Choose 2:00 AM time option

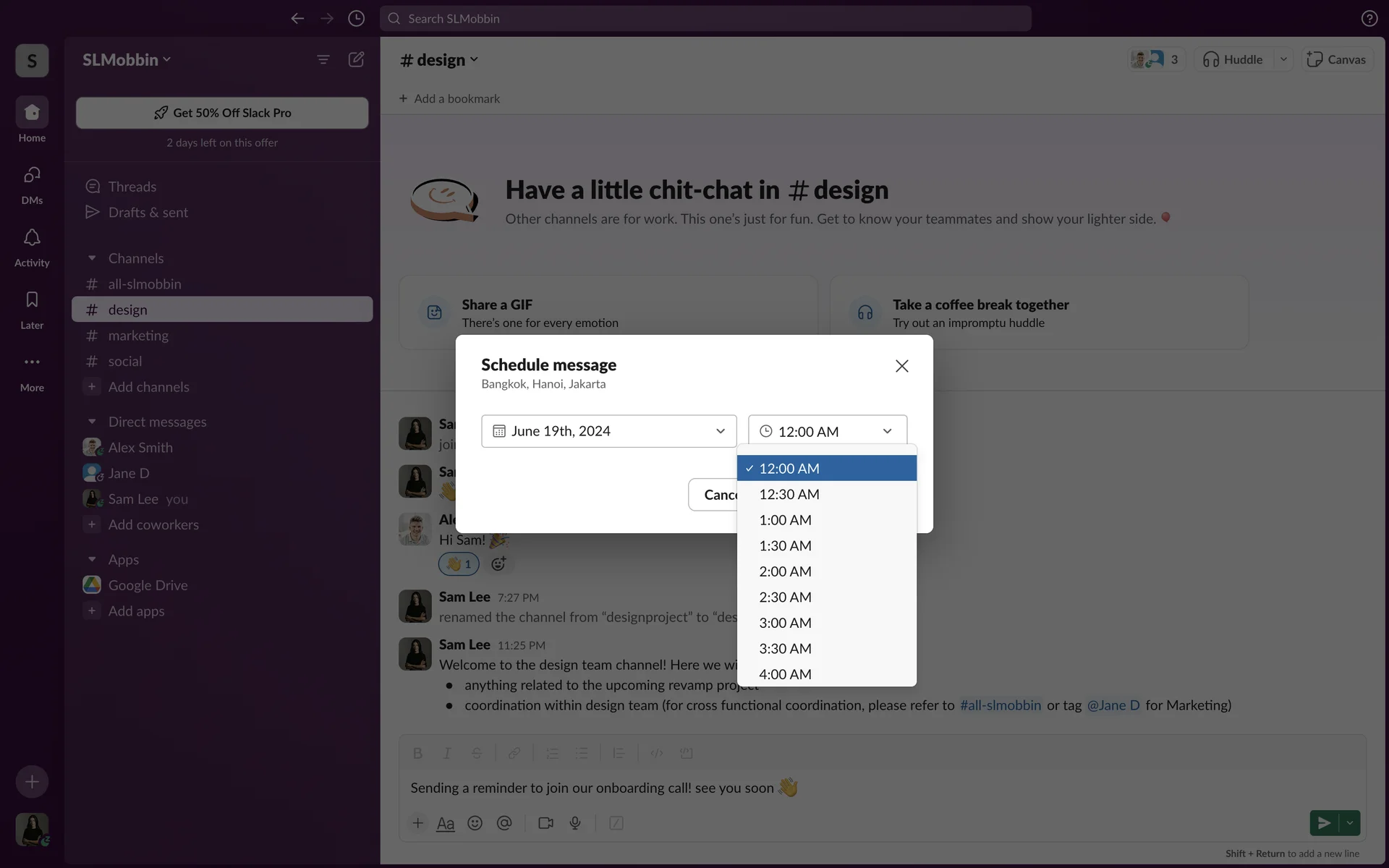click(785, 571)
